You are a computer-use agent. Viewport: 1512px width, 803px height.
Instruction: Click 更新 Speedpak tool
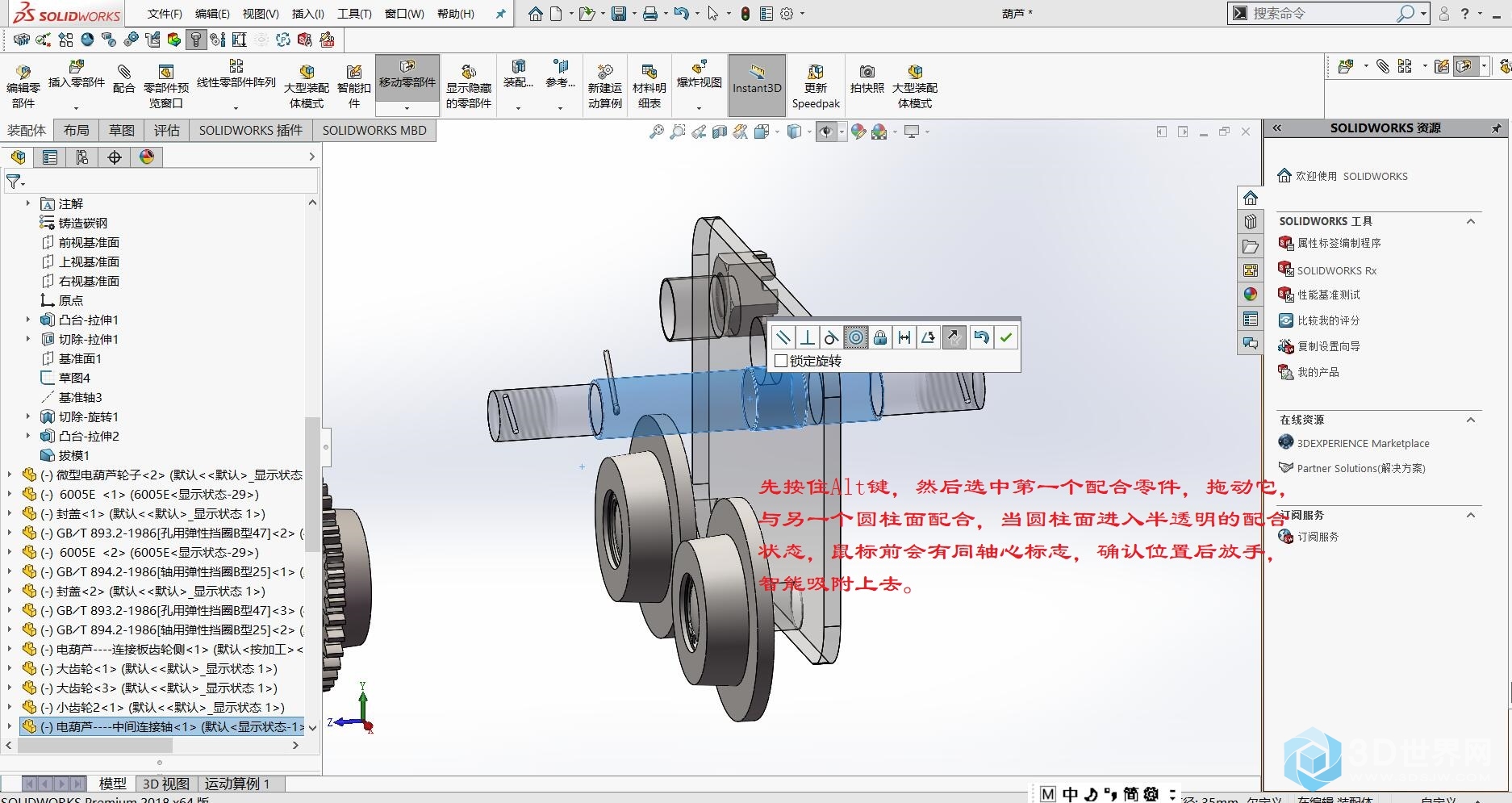point(816,86)
